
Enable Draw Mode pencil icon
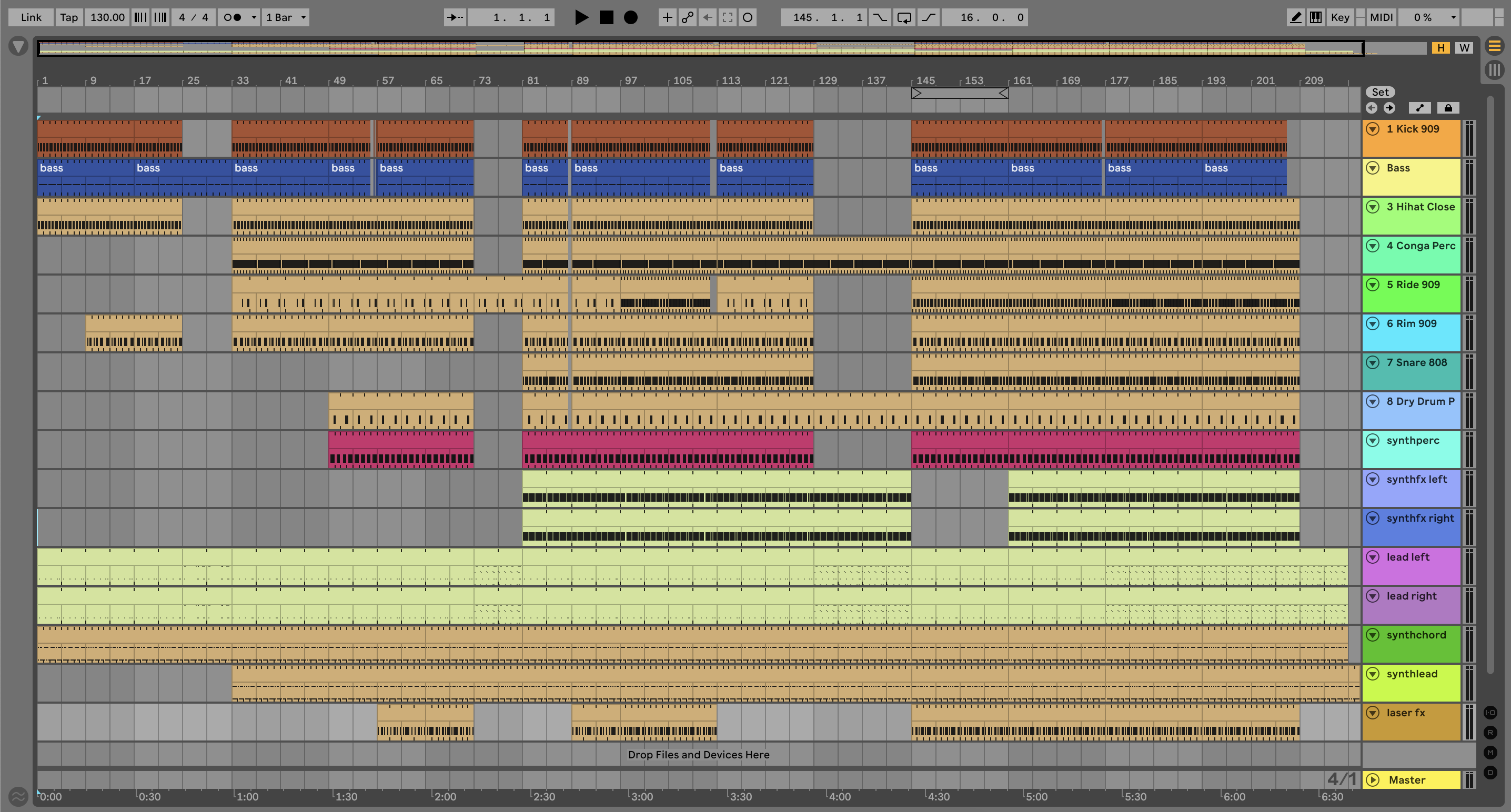pos(1295,17)
